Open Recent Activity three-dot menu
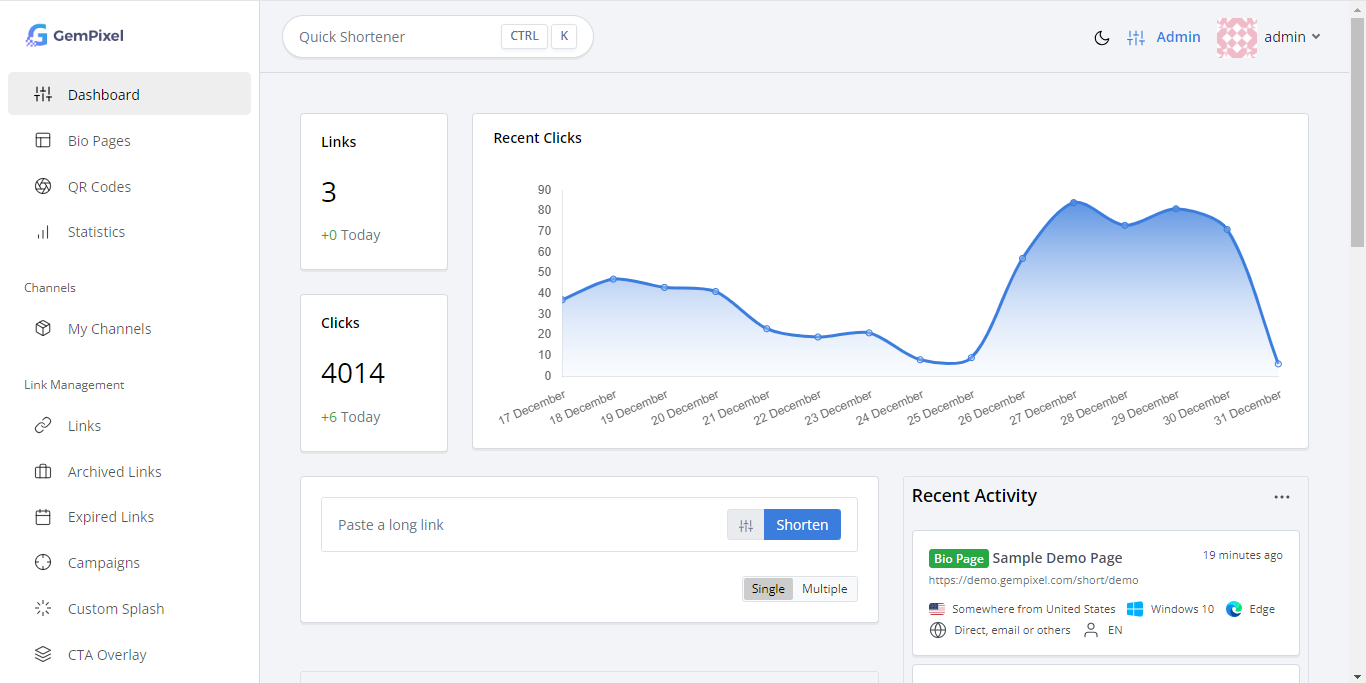 [1281, 497]
